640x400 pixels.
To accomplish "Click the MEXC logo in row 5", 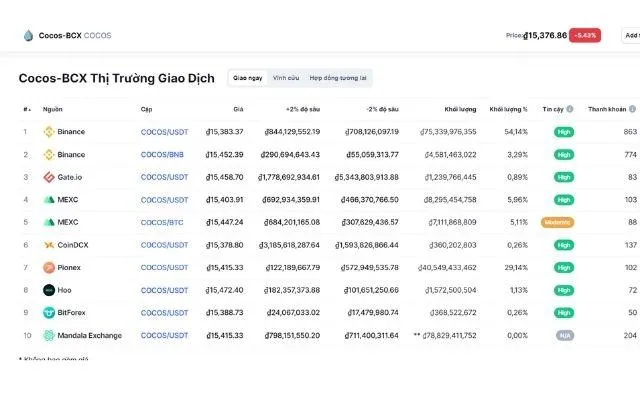I will (49, 222).
